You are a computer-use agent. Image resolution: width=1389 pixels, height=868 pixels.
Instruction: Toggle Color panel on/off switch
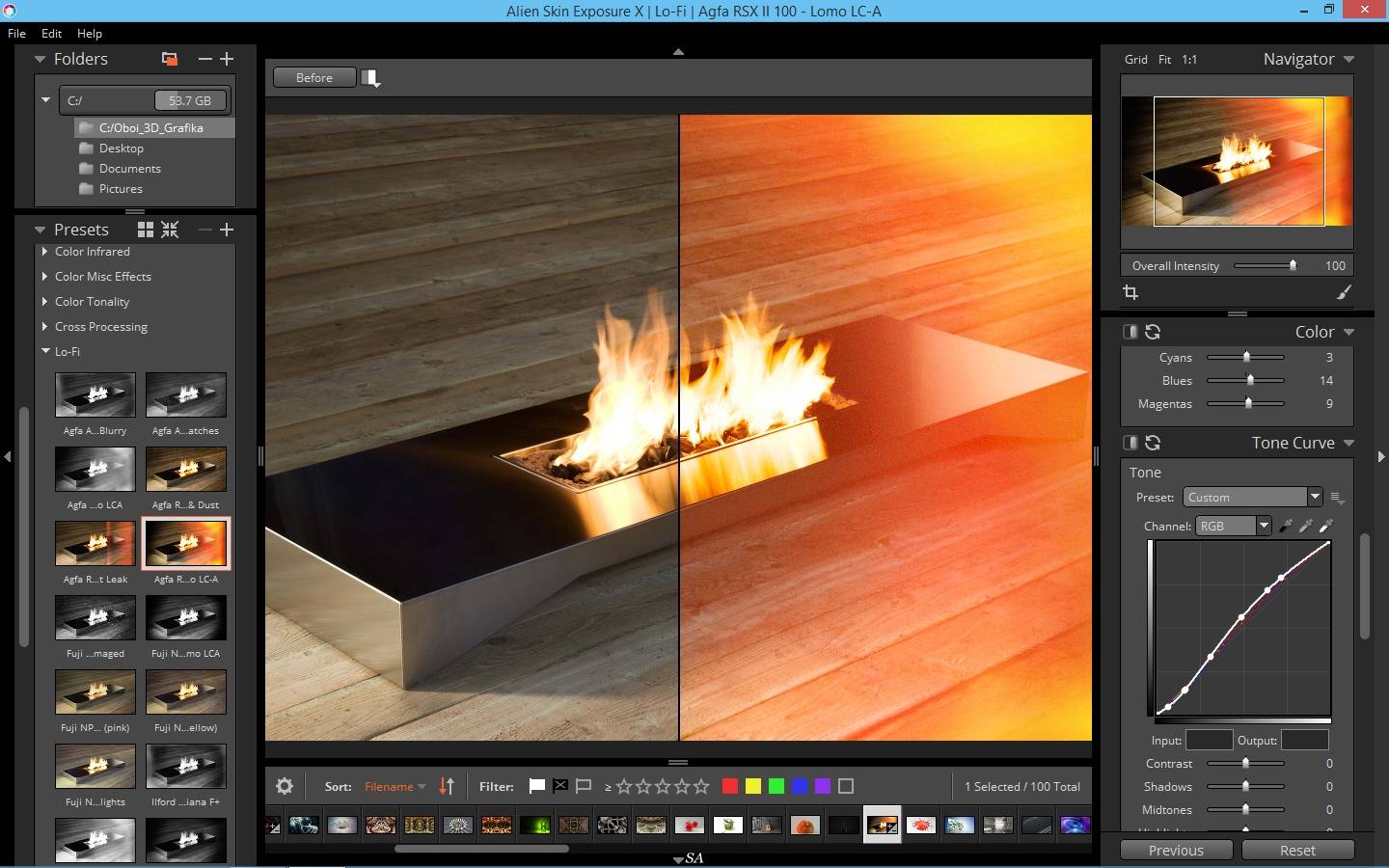point(1130,332)
